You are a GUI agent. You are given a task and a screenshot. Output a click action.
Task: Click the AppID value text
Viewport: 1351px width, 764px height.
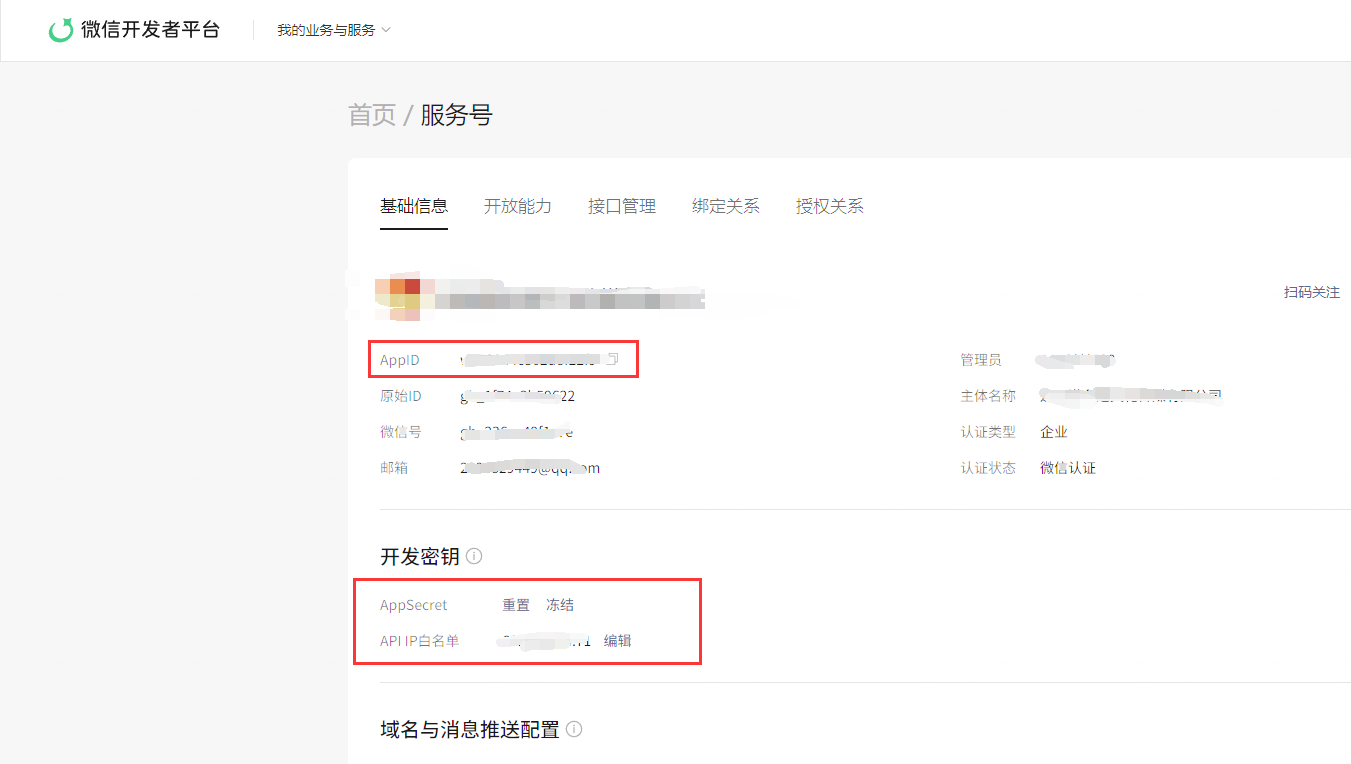pyautogui.click(x=528, y=359)
